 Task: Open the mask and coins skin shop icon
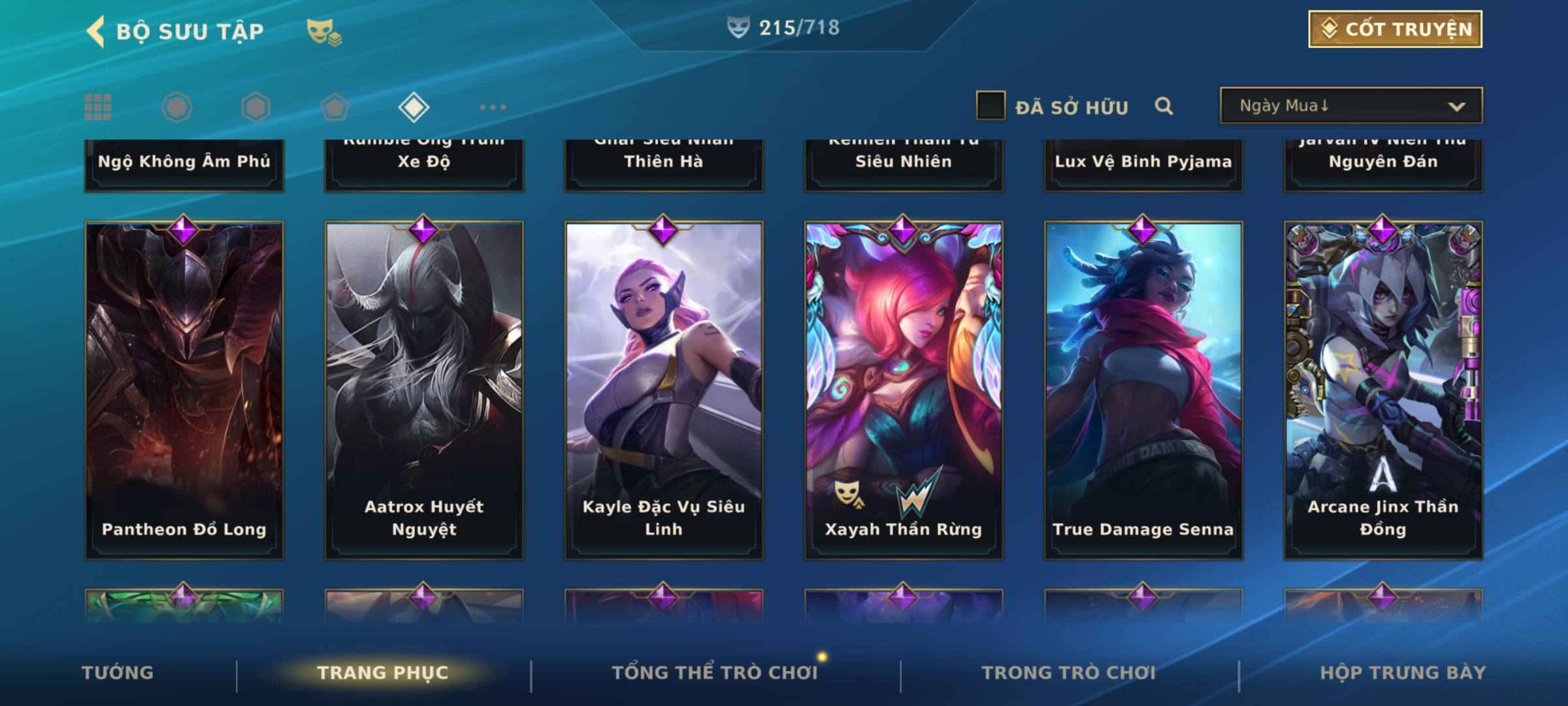(324, 32)
